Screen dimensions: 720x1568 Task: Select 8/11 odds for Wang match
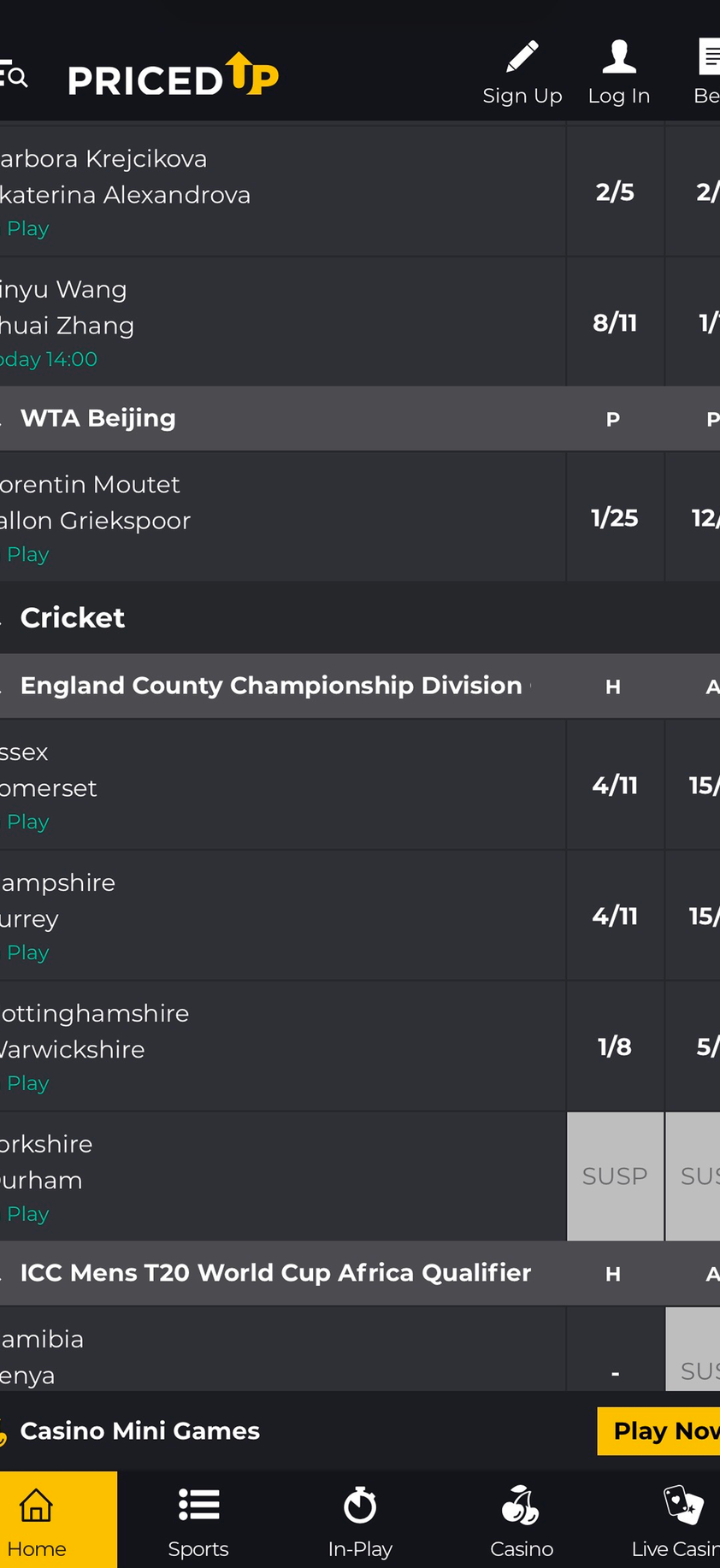pos(615,323)
